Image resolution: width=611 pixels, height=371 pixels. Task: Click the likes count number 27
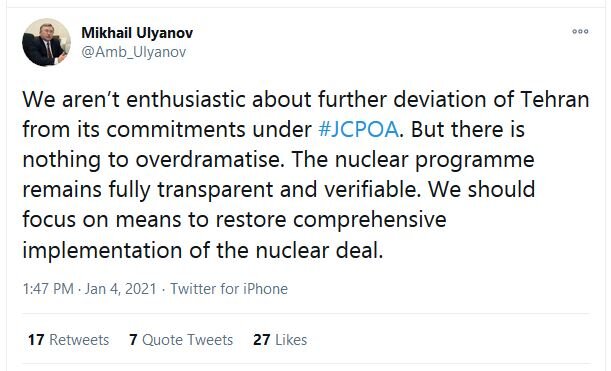point(261,339)
